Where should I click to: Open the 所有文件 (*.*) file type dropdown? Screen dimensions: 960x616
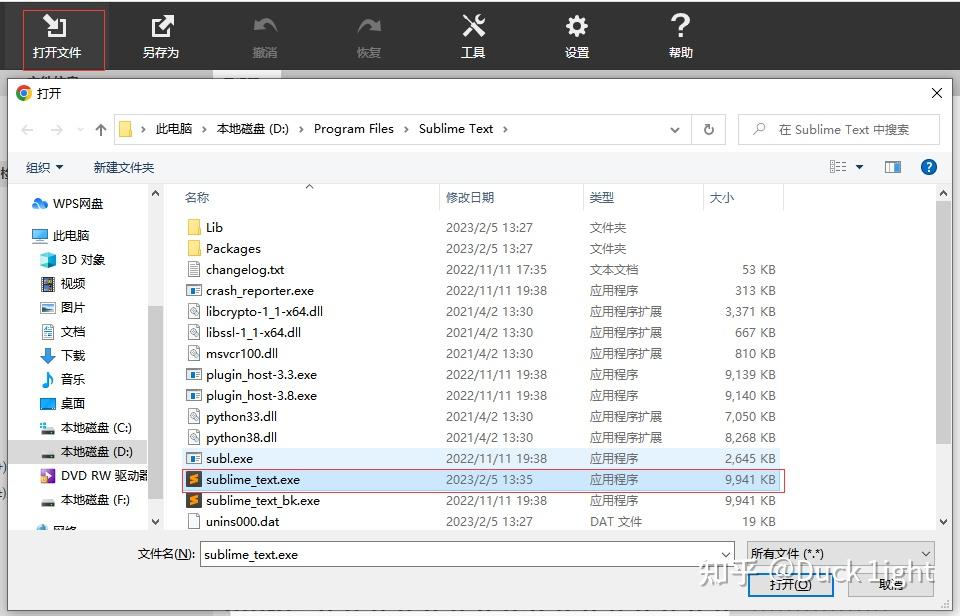(840, 553)
